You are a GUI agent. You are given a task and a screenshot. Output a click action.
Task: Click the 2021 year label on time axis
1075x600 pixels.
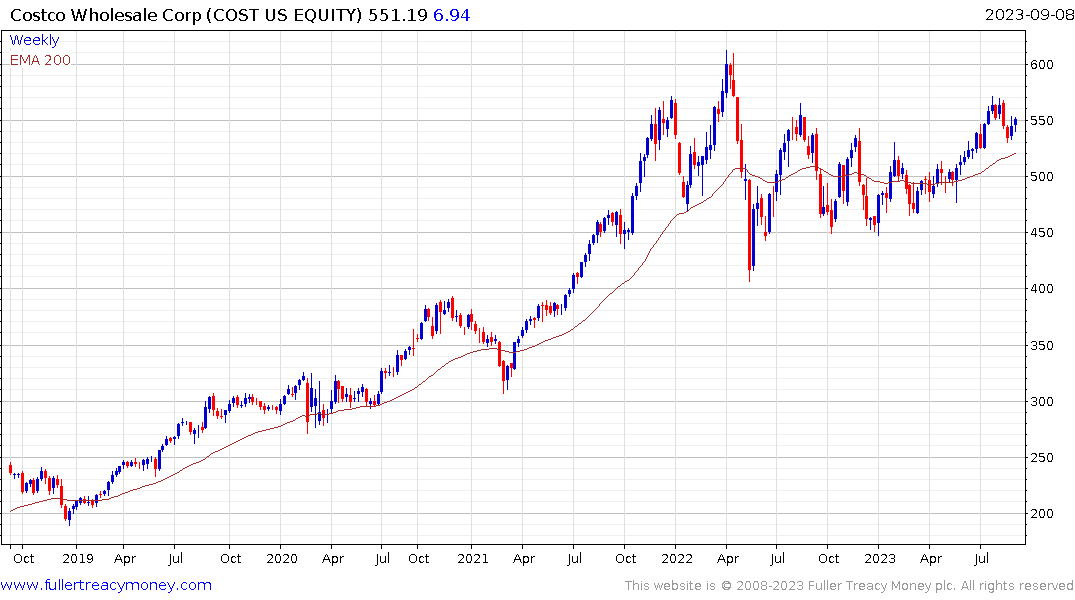472,559
